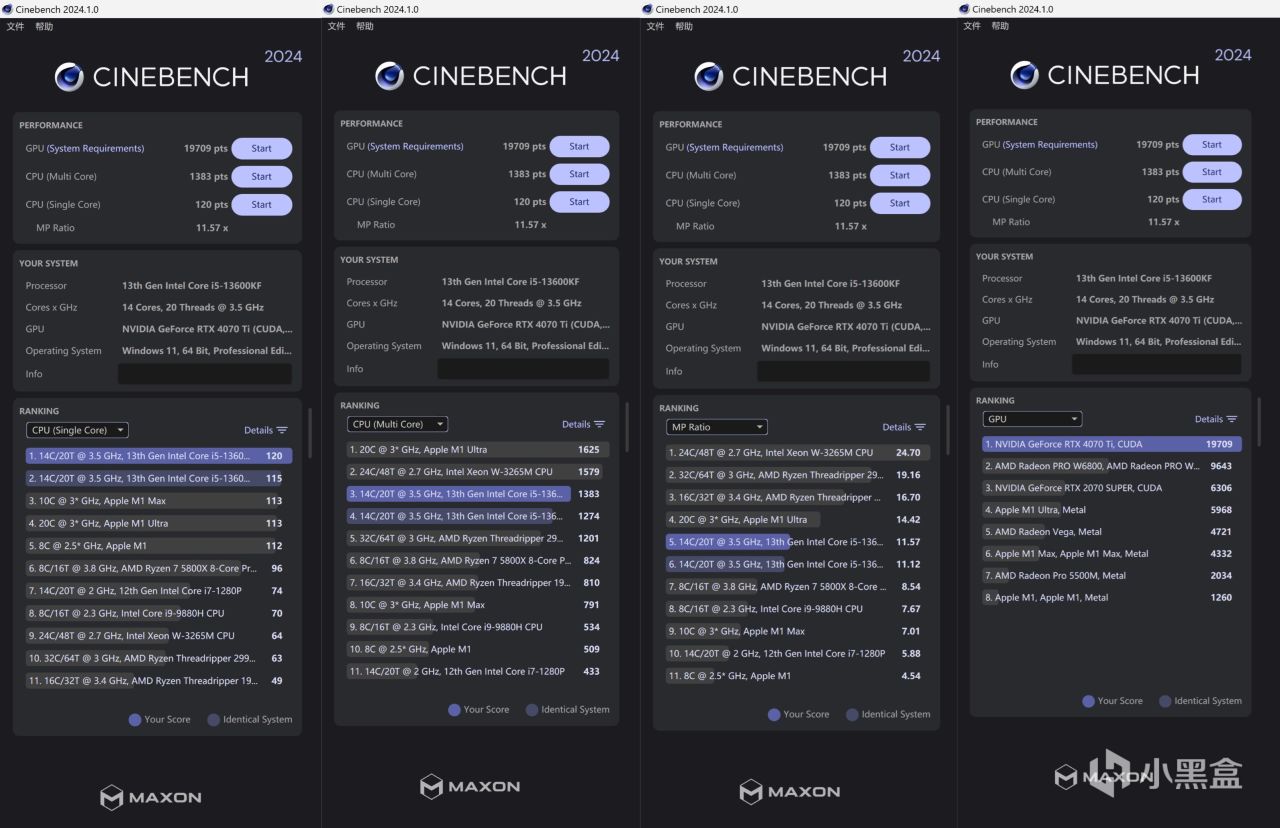
Task: Start CPU (Multi Core) test in MP Ratio ranking window
Action: (900, 175)
